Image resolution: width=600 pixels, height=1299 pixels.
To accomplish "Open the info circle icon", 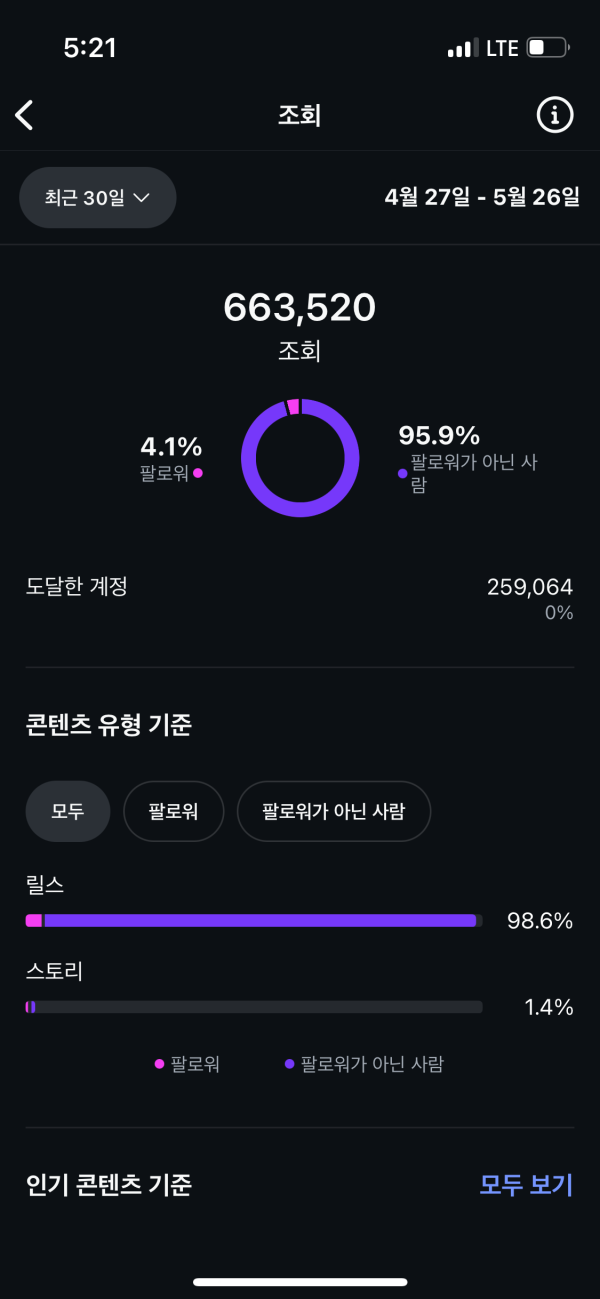I will [555, 115].
